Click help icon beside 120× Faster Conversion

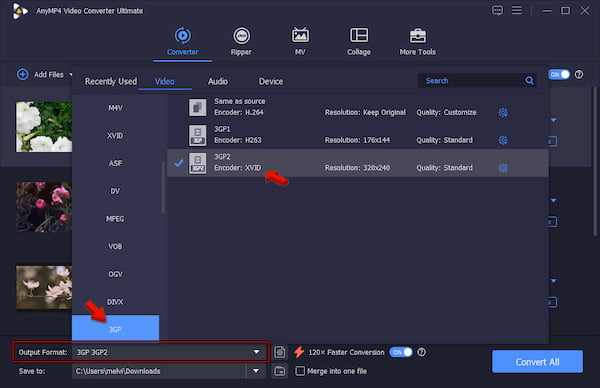[421, 352]
